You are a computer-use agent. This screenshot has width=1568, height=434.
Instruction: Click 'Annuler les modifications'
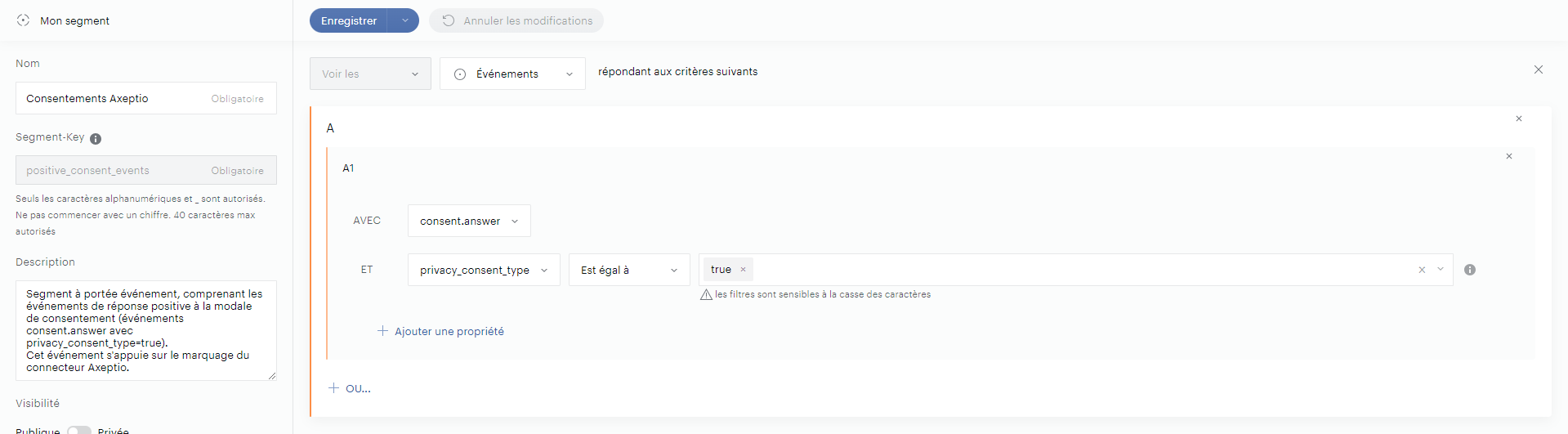tap(516, 20)
